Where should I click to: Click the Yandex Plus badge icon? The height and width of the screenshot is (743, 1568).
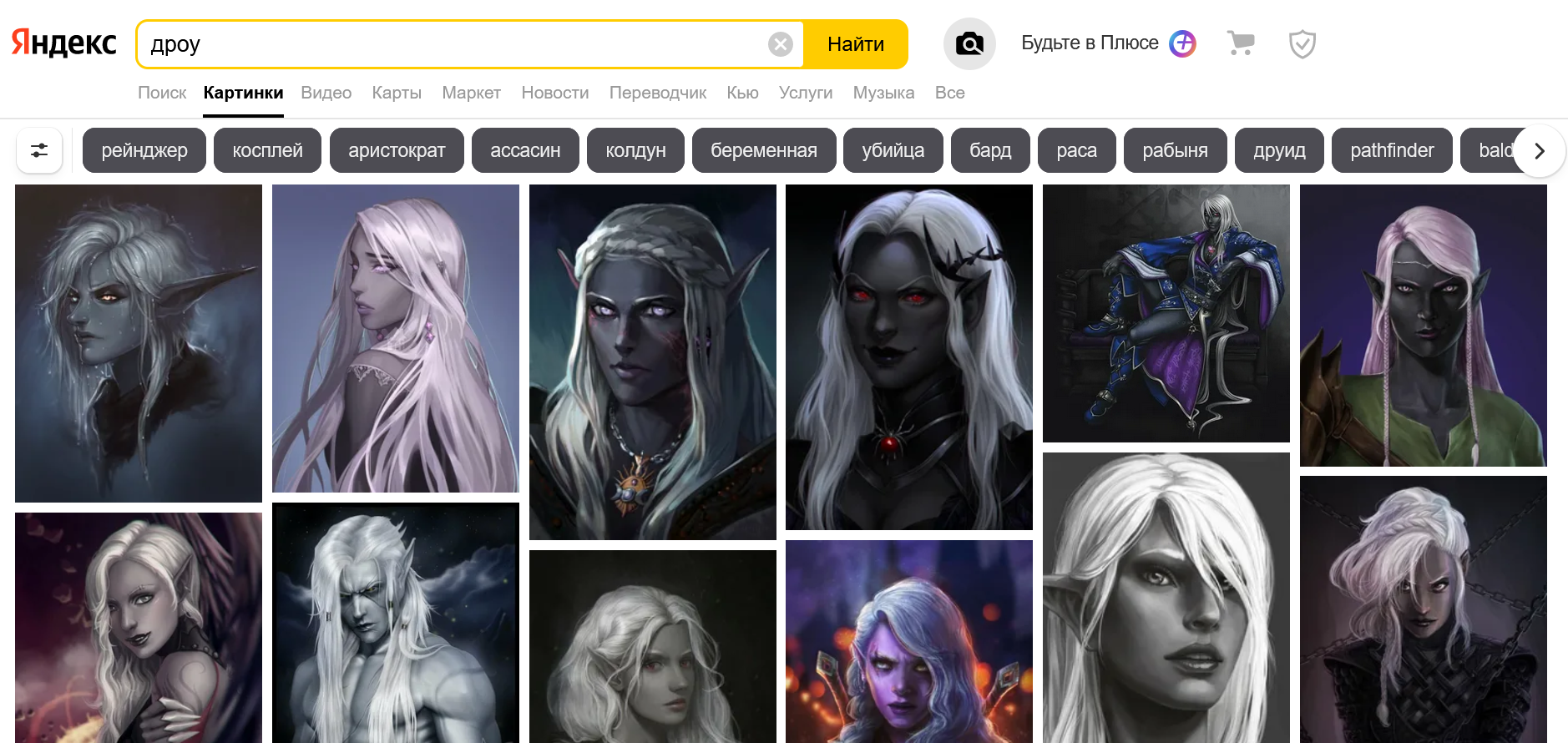pyautogui.click(x=1182, y=43)
